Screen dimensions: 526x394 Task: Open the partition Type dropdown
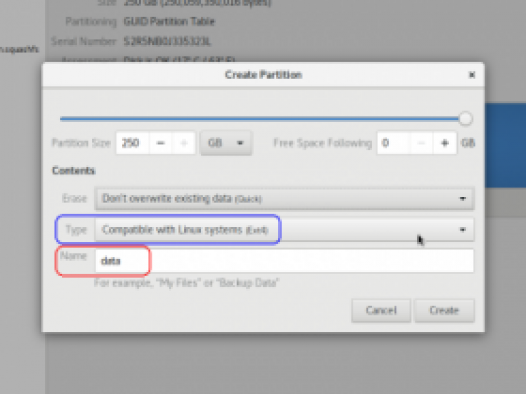click(x=284, y=230)
